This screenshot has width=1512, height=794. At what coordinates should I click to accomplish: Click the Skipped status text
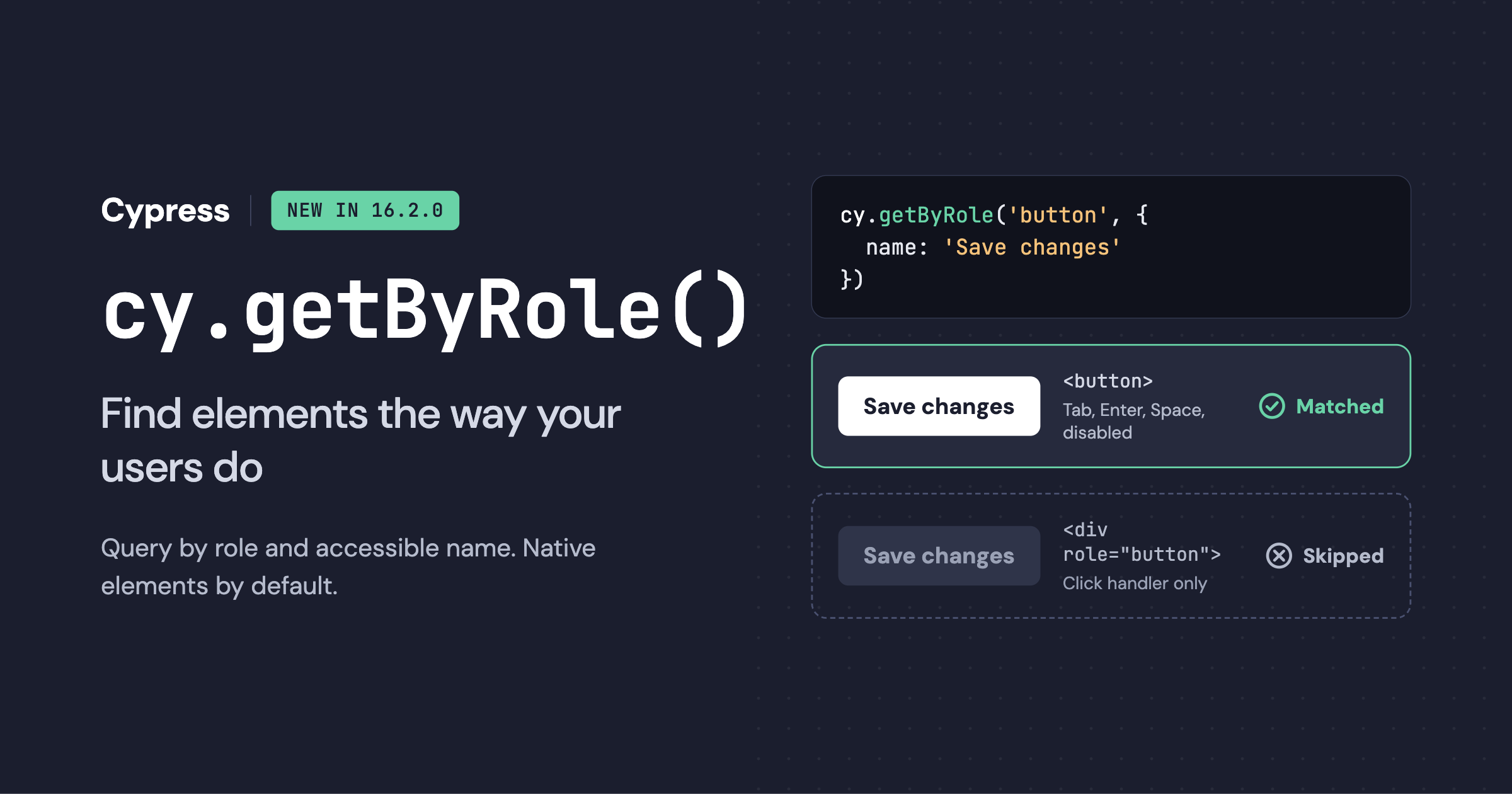pos(1343,556)
